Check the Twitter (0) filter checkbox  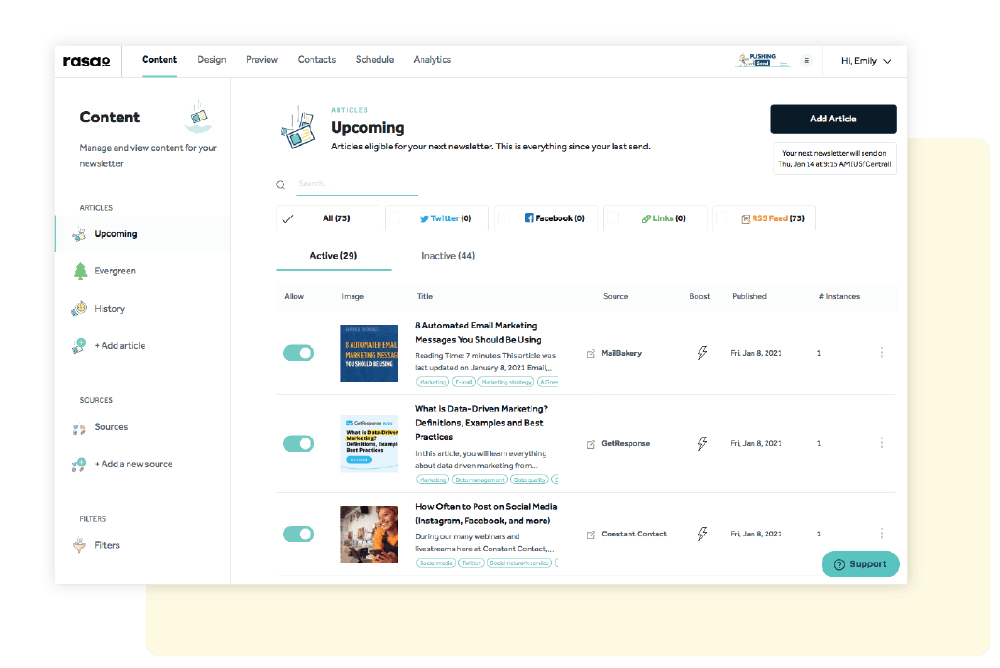pyautogui.click(x=395, y=218)
